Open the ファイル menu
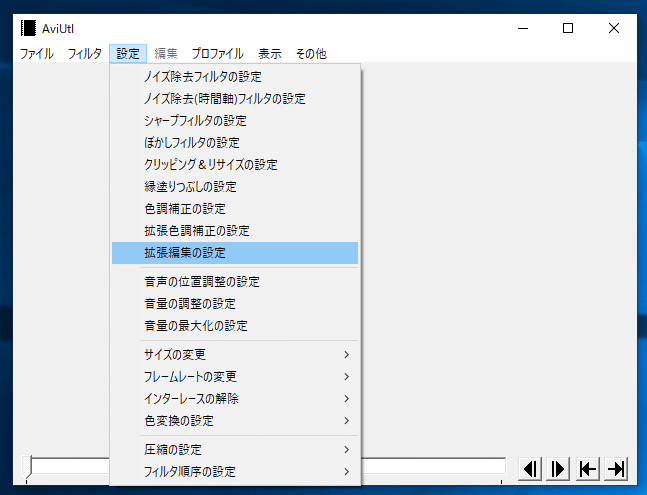Image resolution: width=647 pixels, height=495 pixels. click(37, 54)
